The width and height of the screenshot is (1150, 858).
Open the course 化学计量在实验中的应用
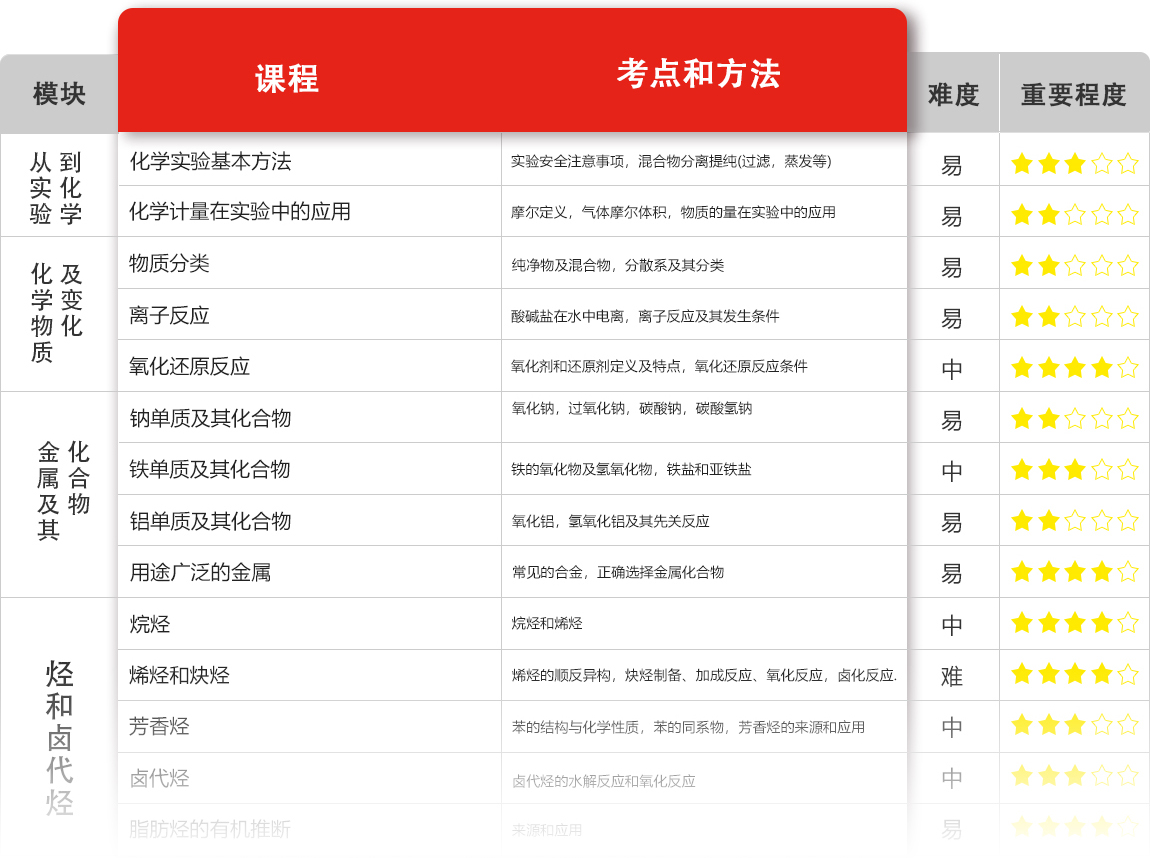pyautogui.click(x=240, y=212)
